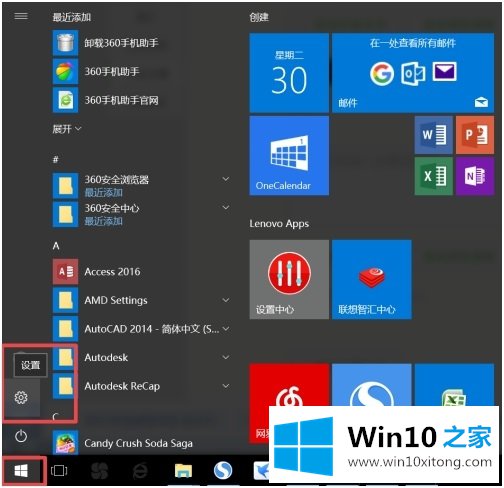
Task: Open the fan-shaped app icon on the taskbar
Action: tap(99, 471)
